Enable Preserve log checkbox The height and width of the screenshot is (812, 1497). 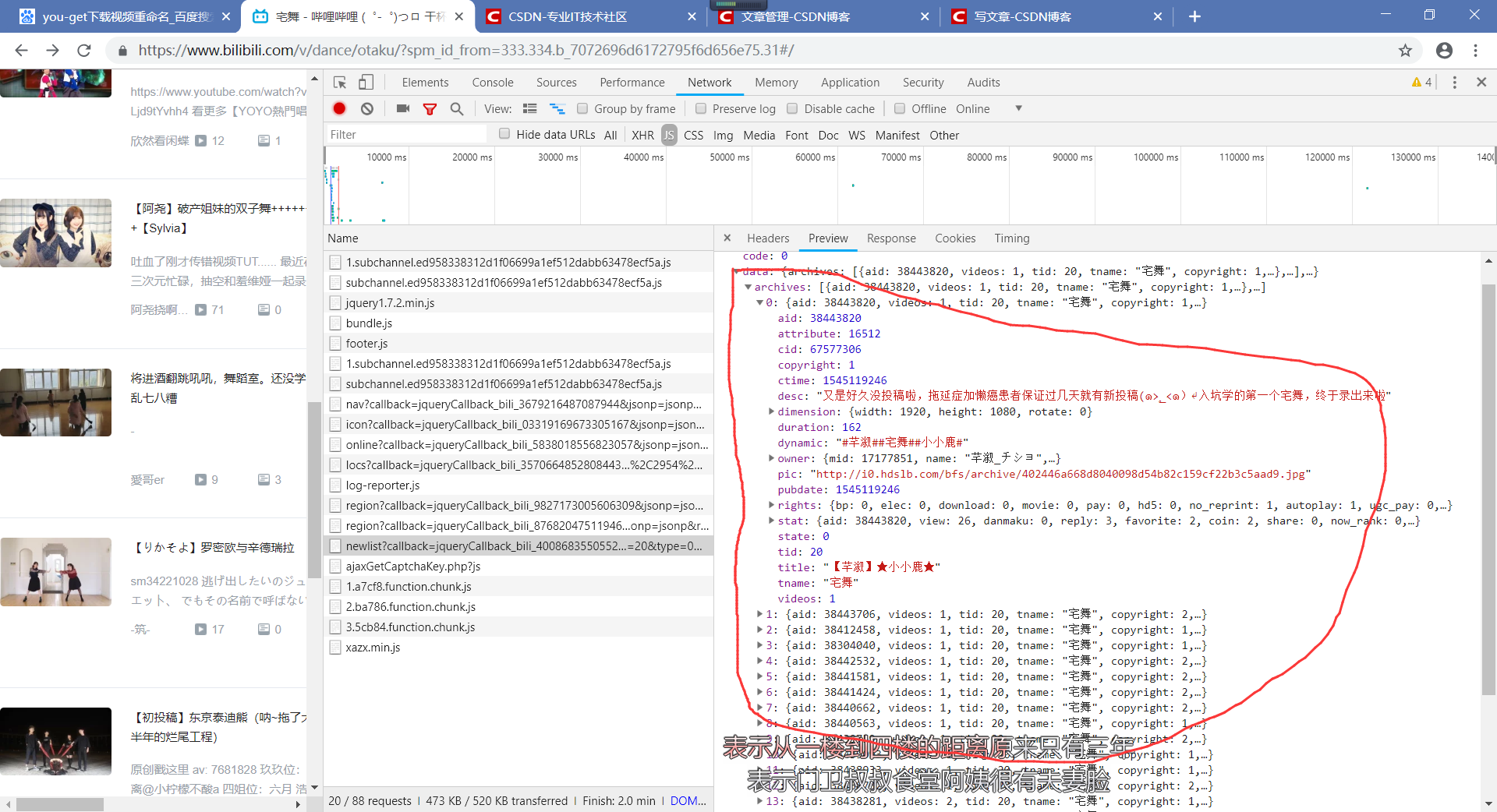tap(700, 108)
